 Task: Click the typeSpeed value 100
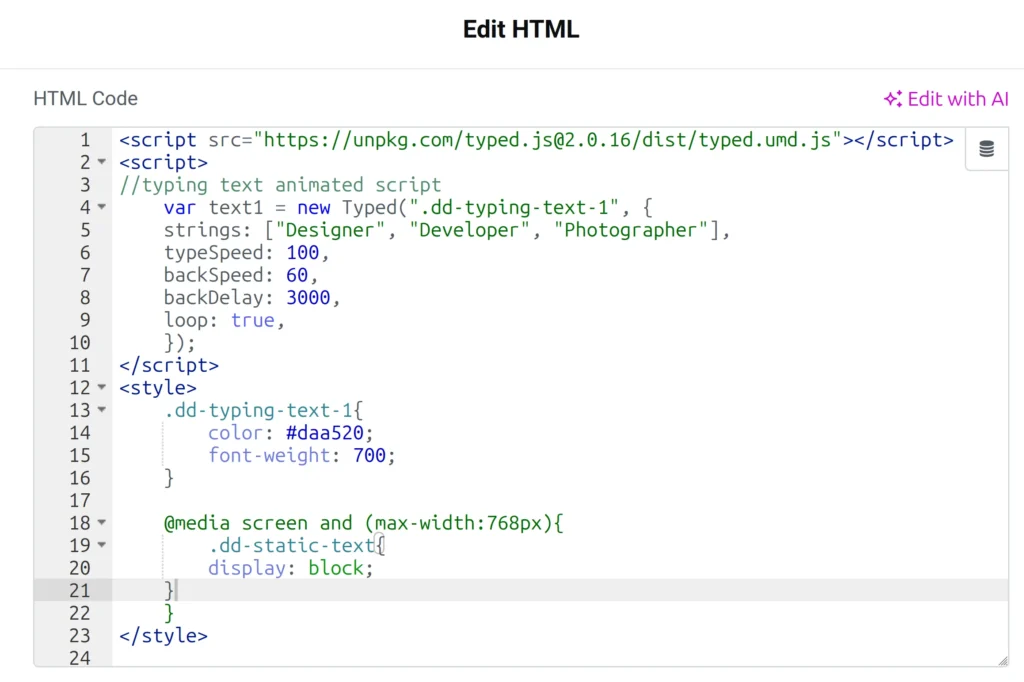(302, 252)
